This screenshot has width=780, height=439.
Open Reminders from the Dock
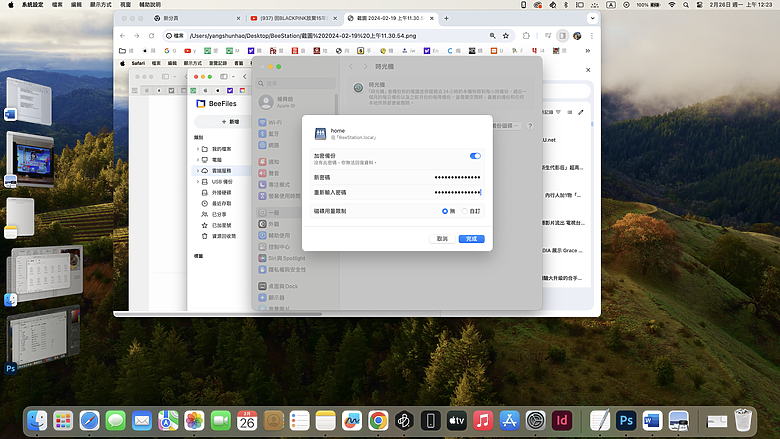299,421
